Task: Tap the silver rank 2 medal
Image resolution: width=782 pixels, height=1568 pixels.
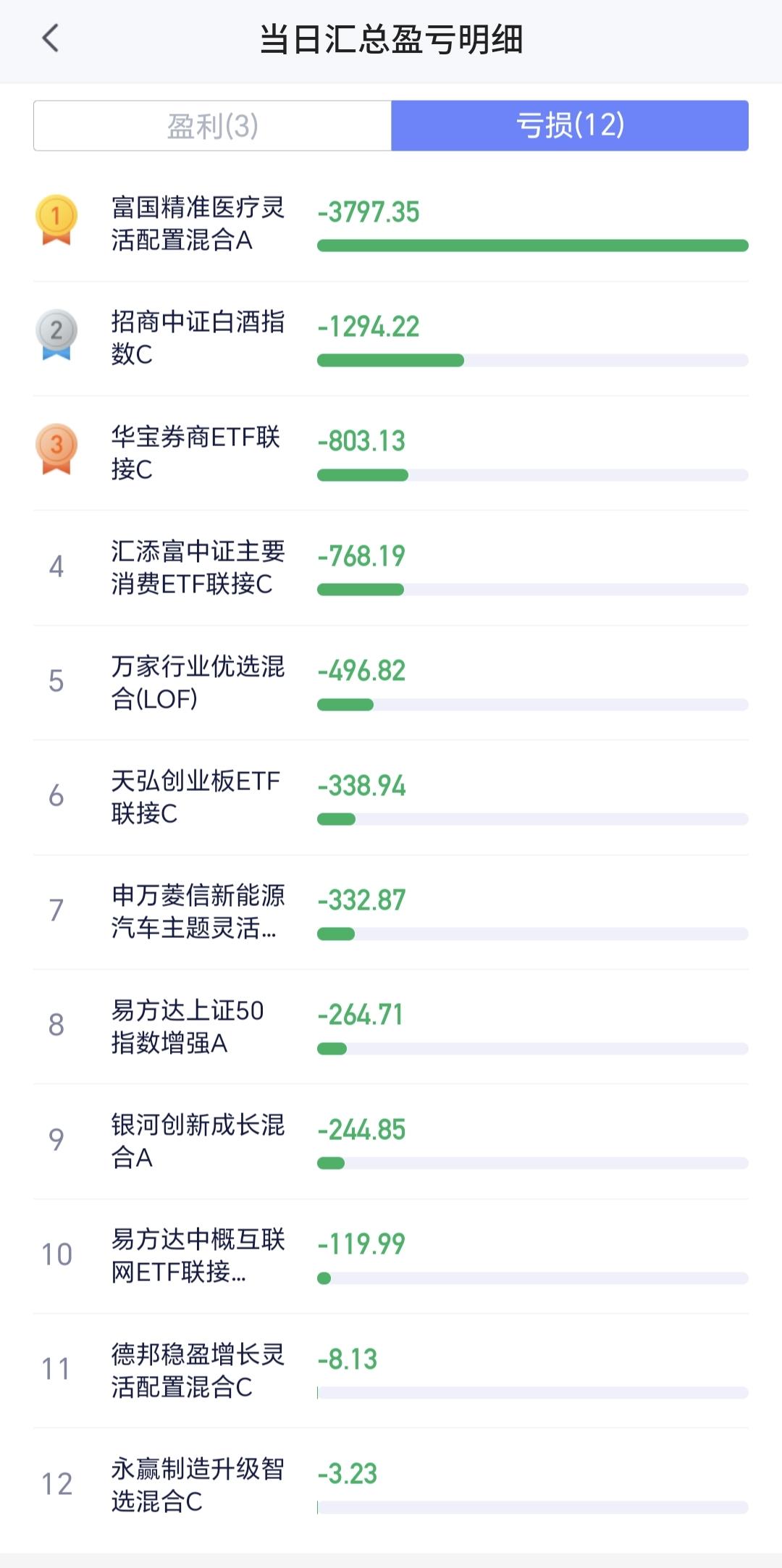Action: (x=56, y=334)
